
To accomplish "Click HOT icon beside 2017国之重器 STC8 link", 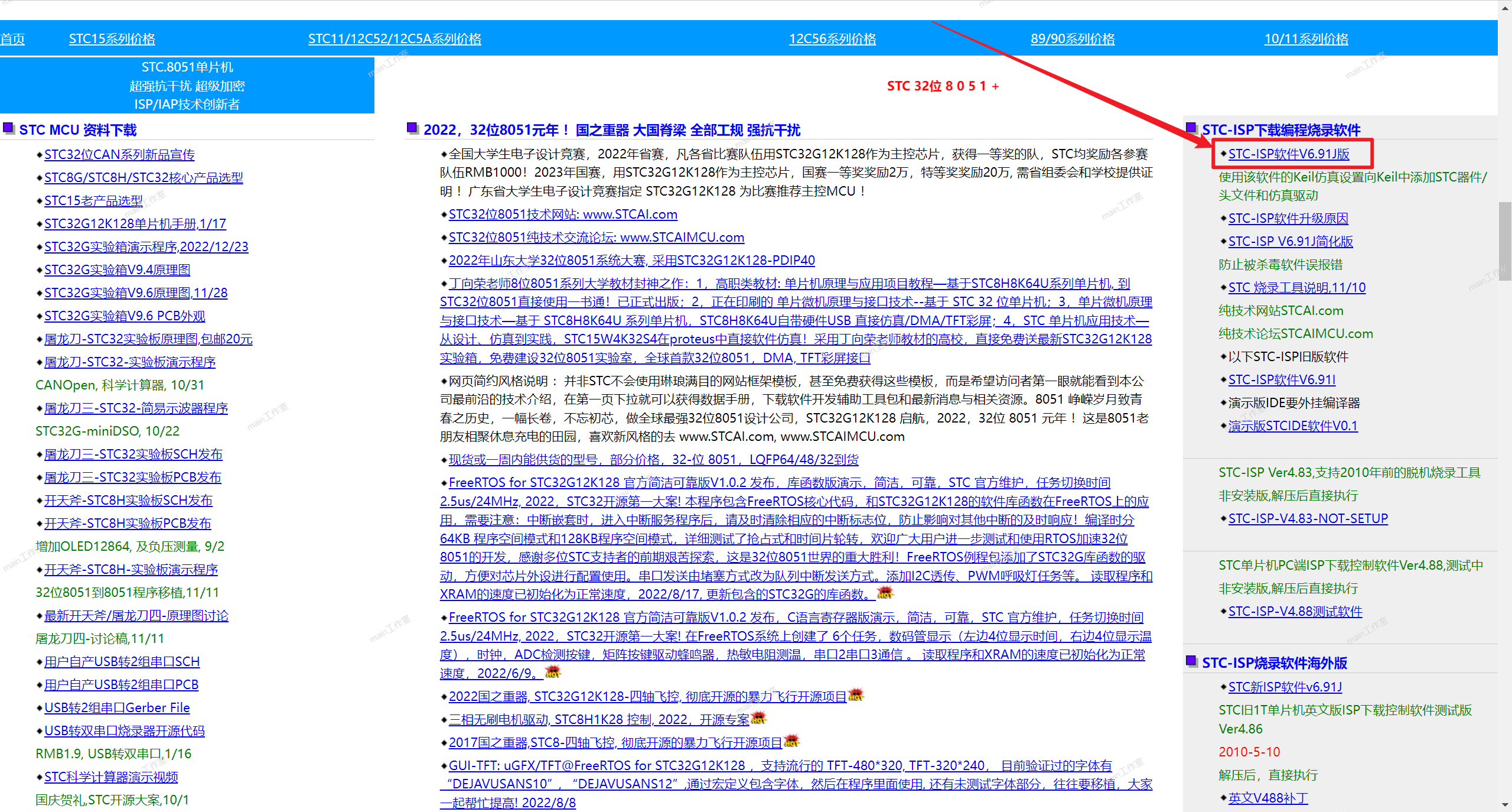I will [791, 741].
